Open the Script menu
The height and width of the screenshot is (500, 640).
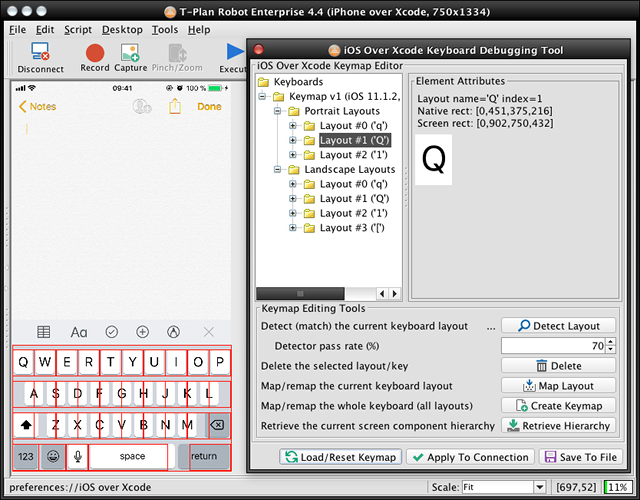click(x=78, y=30)
